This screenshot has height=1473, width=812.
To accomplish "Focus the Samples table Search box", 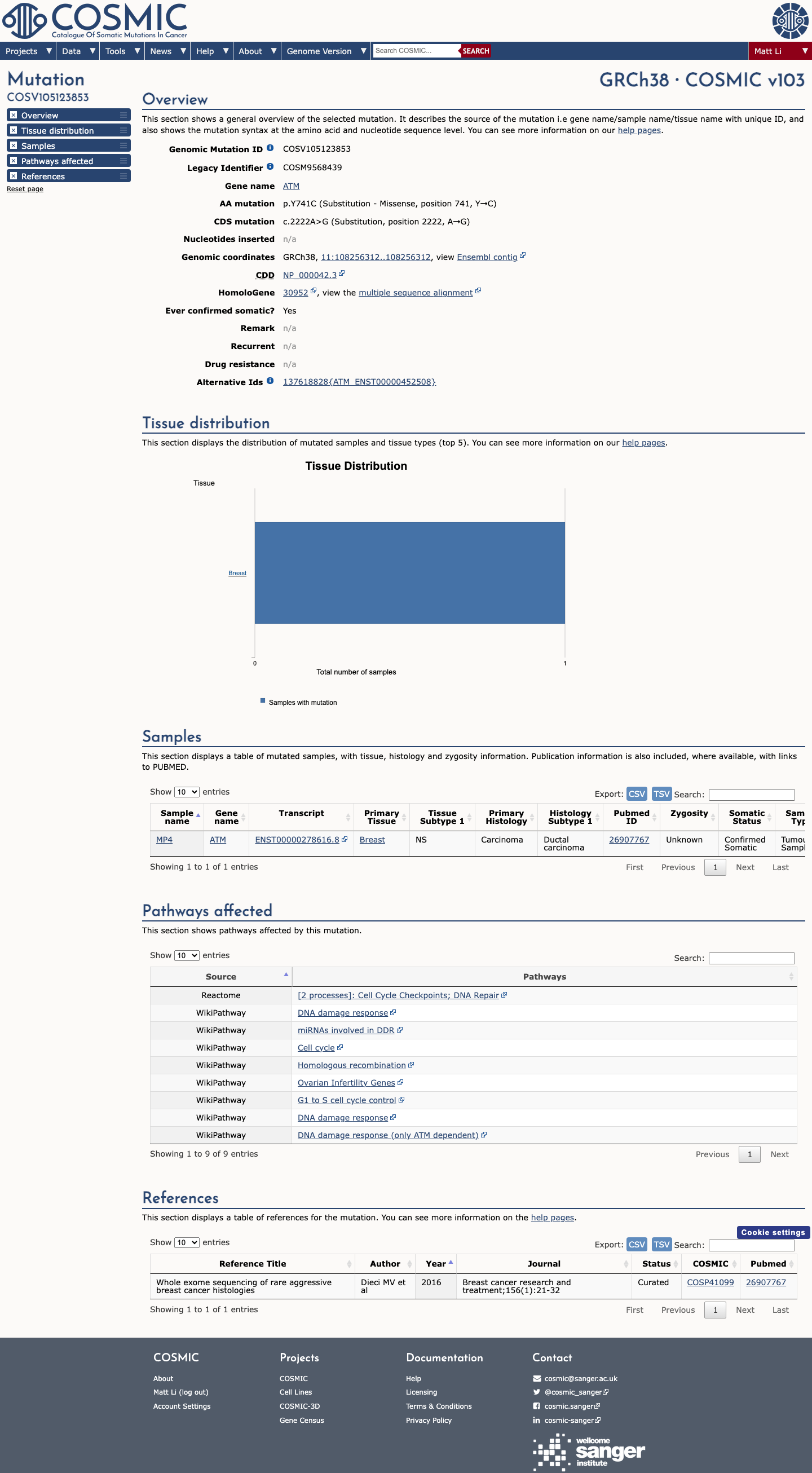I will (x=752, y=794).
